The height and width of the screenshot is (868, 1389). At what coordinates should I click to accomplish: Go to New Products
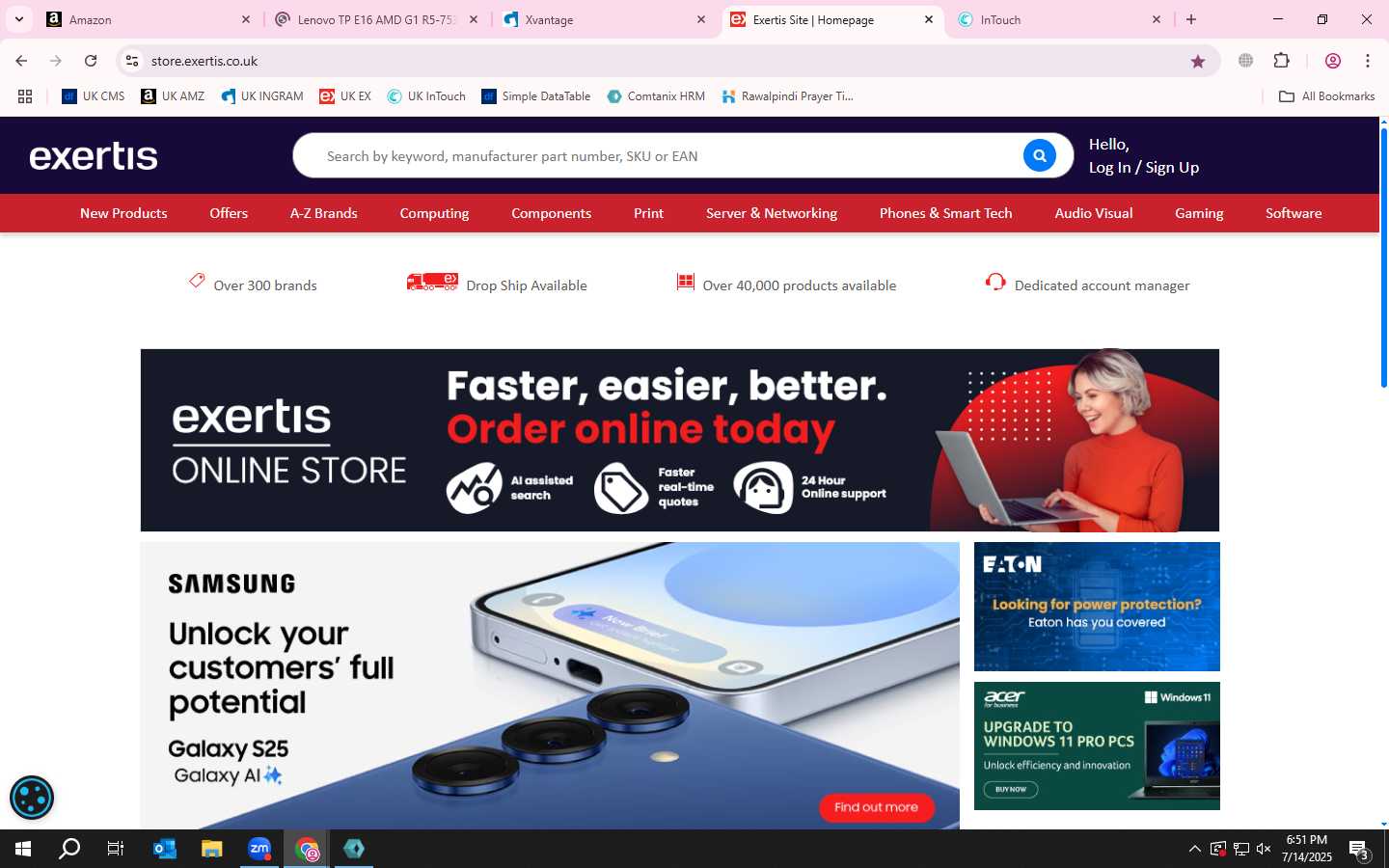click(123, 213)
